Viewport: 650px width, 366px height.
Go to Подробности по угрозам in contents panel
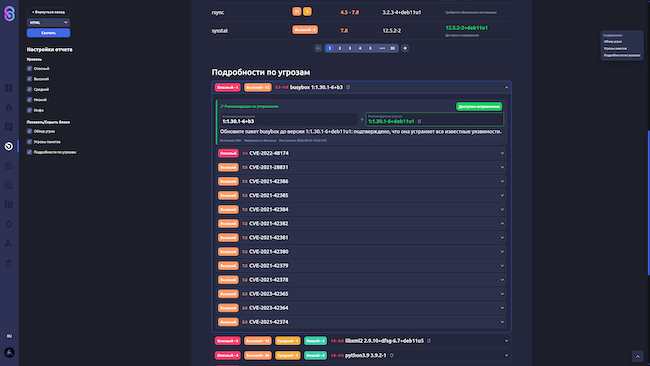click(x=622, y=55)
